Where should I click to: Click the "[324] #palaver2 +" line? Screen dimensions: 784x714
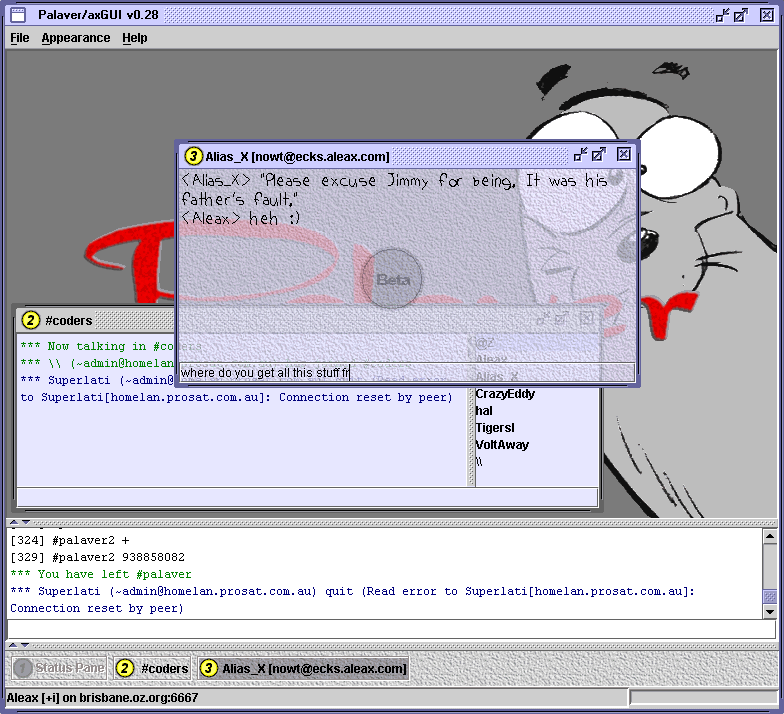[x=70, y=540]
